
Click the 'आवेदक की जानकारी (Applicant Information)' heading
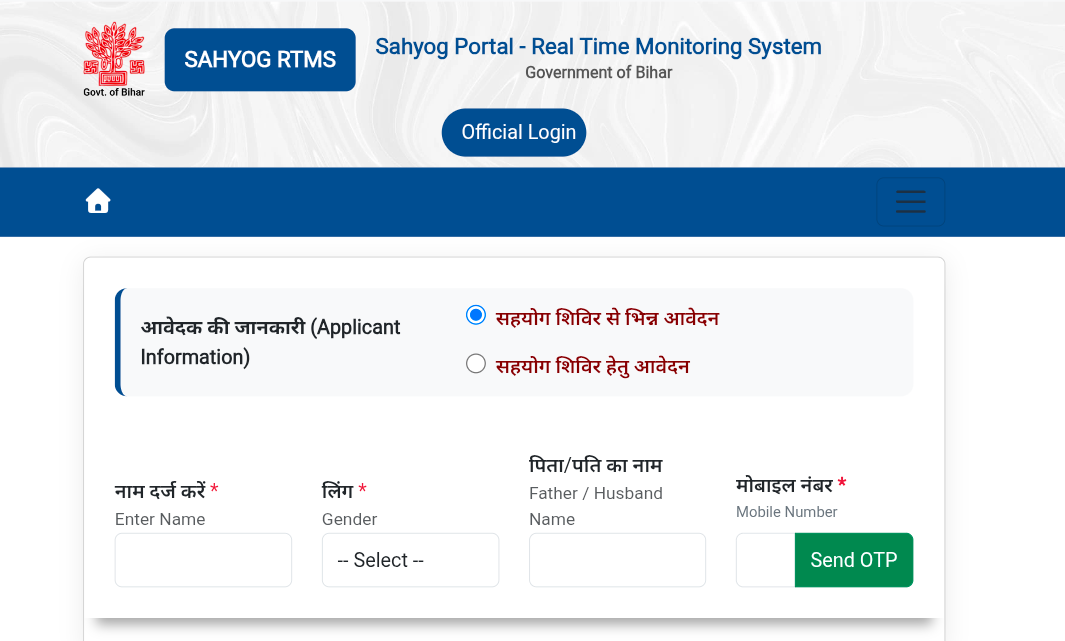coord(270,342)
